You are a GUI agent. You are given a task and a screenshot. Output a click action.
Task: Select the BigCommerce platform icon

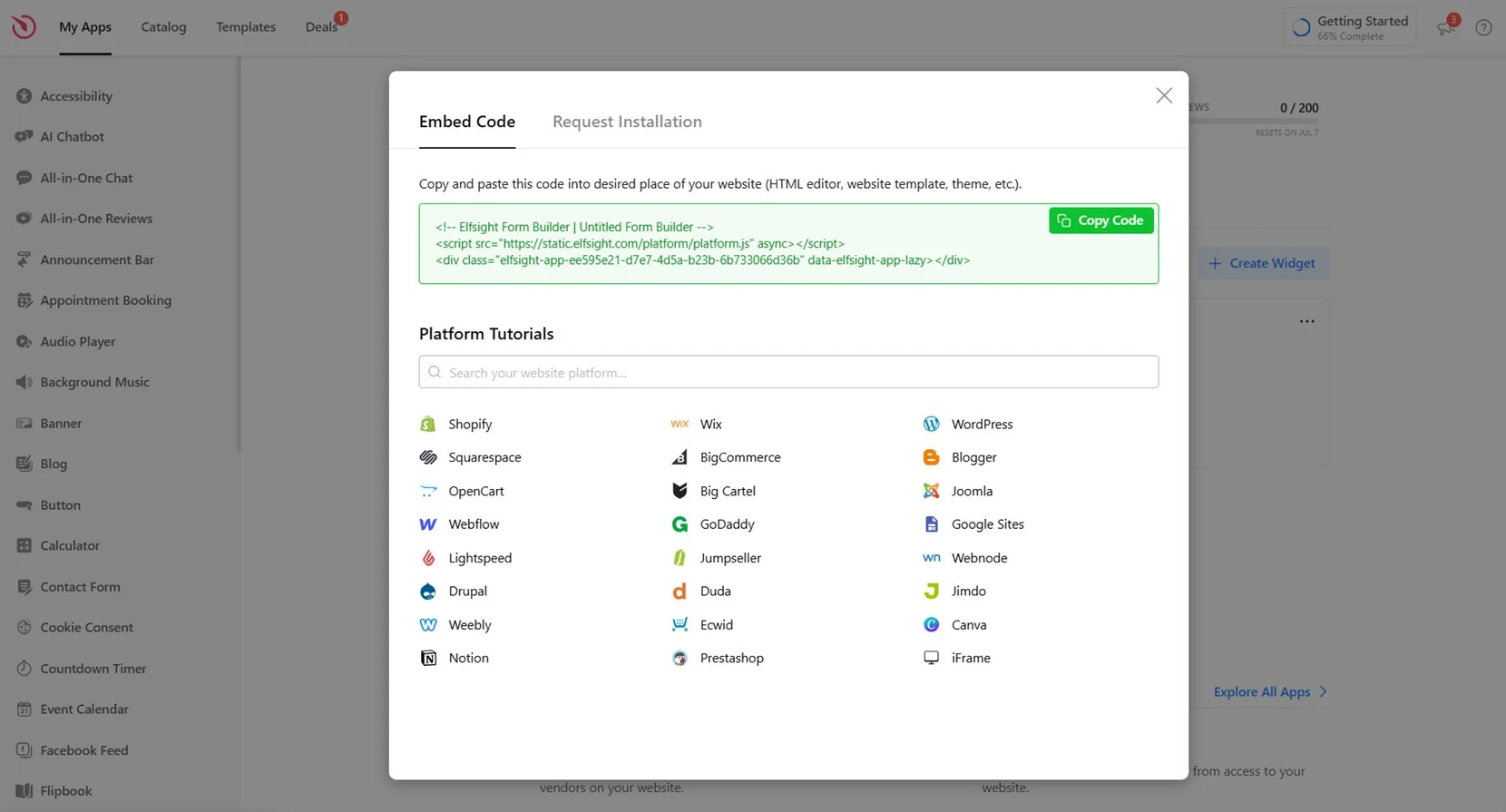point(680,457)
